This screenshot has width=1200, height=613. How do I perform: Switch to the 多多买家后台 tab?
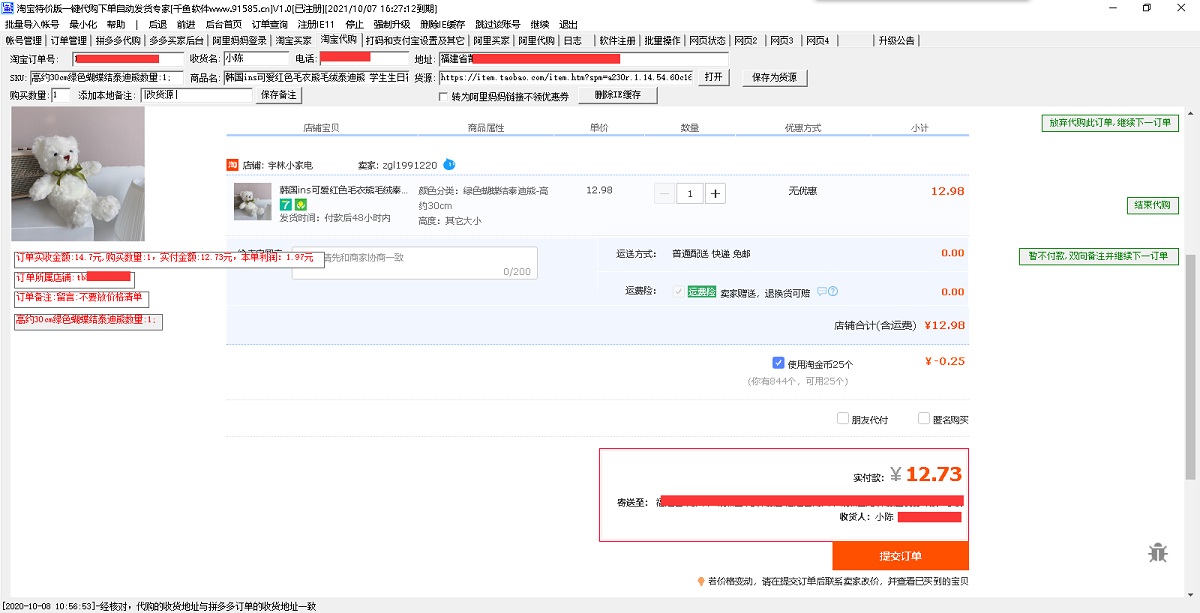pos(176,41)
